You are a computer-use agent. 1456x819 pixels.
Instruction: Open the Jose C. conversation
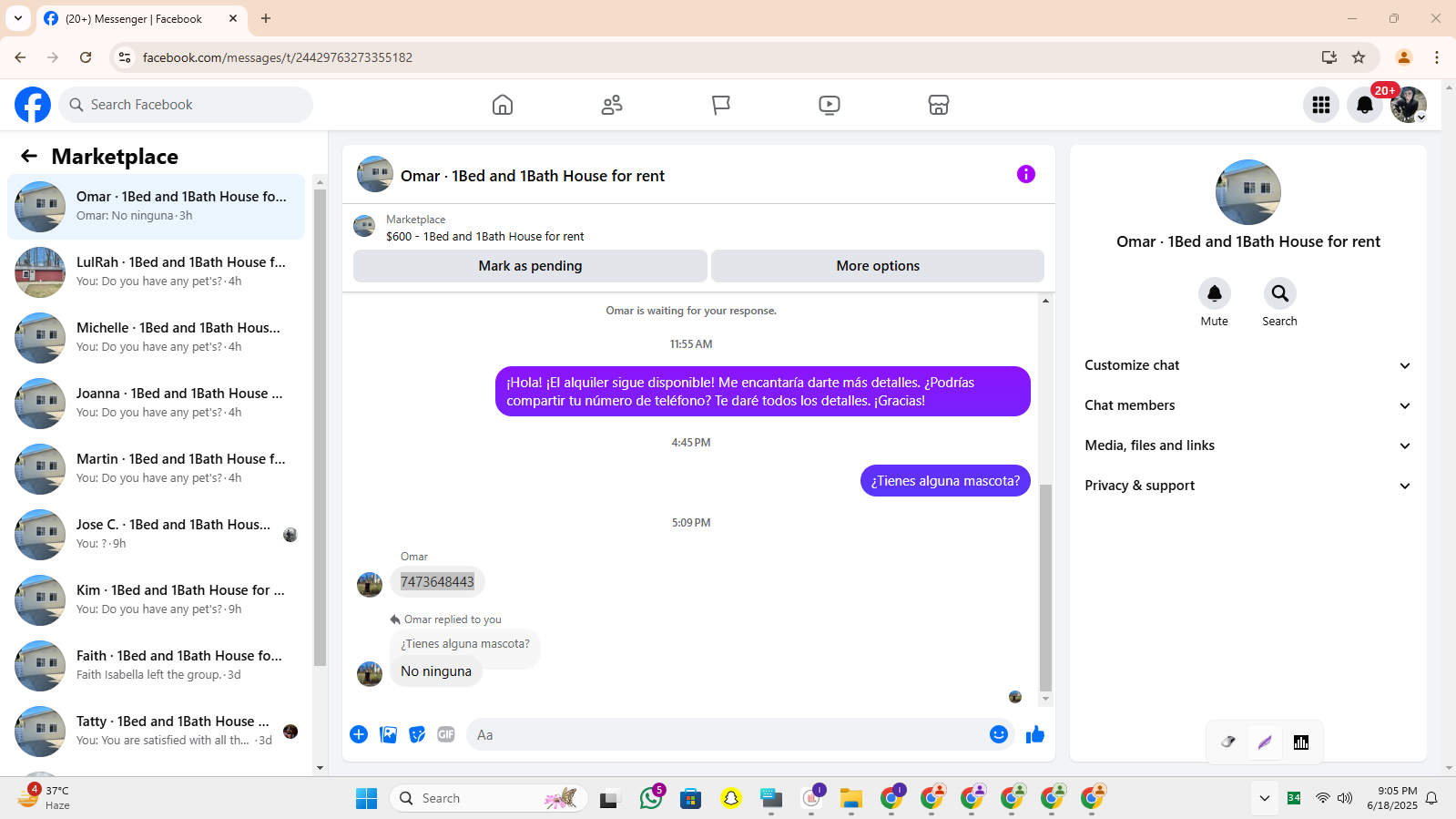click(157, 535)
